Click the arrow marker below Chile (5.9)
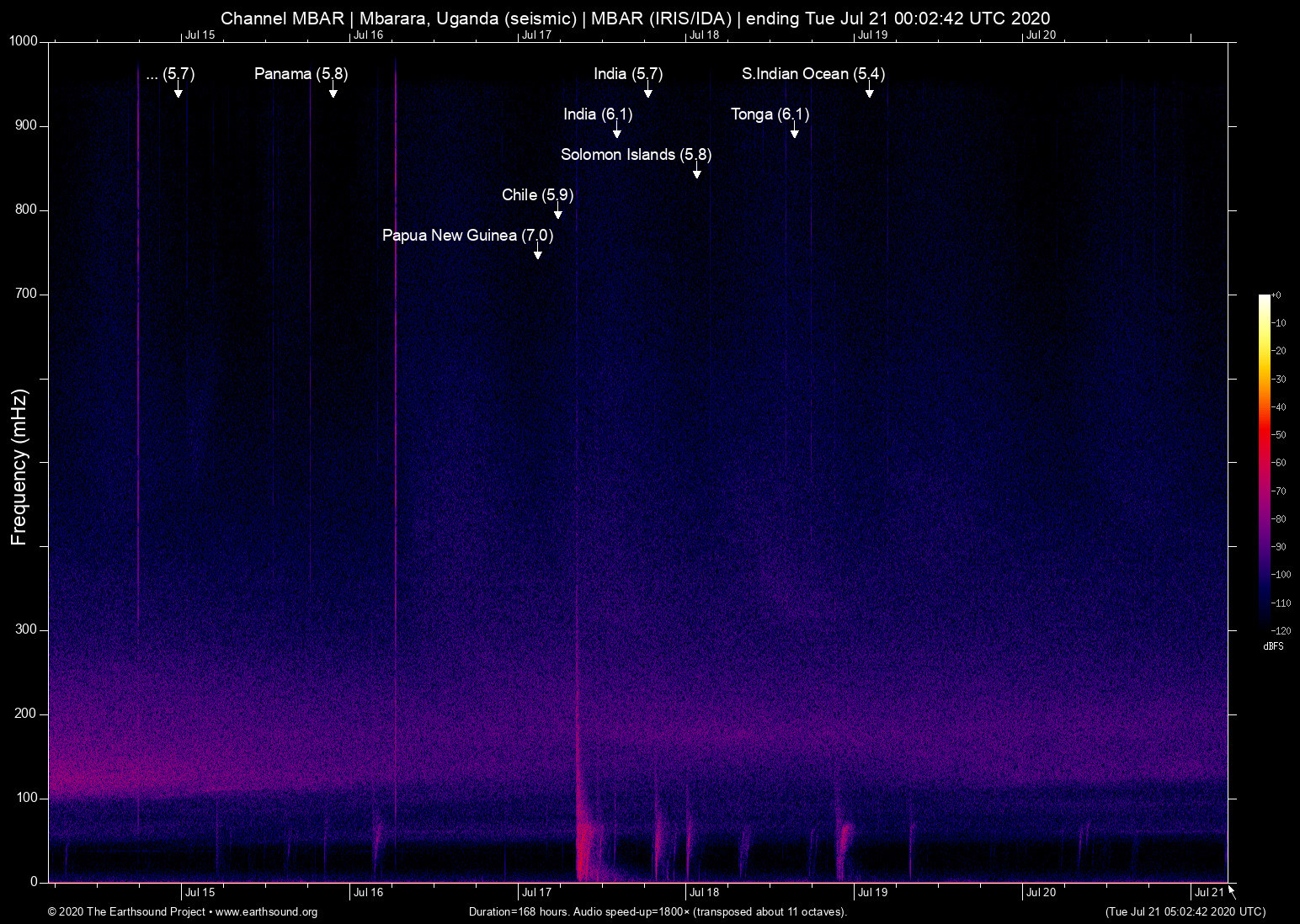The height and width of the screenshot is (924, 1300). click(557, 212)
